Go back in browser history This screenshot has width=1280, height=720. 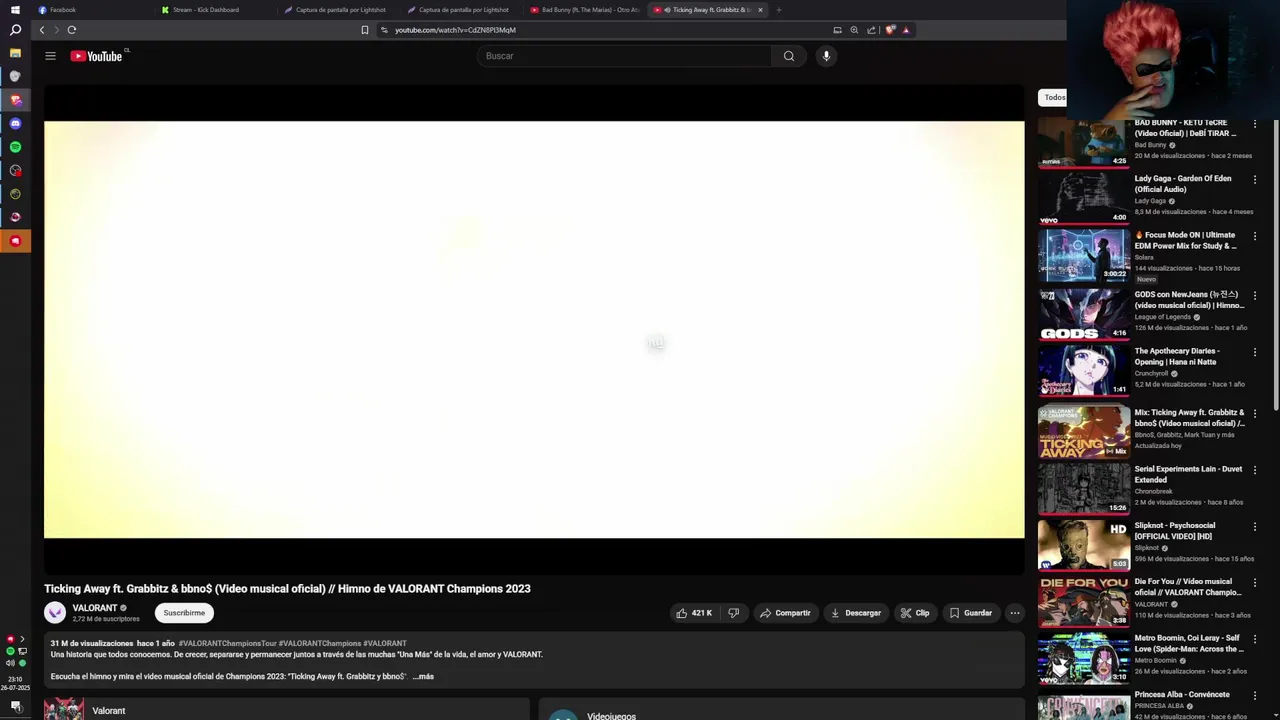point(42,30)
